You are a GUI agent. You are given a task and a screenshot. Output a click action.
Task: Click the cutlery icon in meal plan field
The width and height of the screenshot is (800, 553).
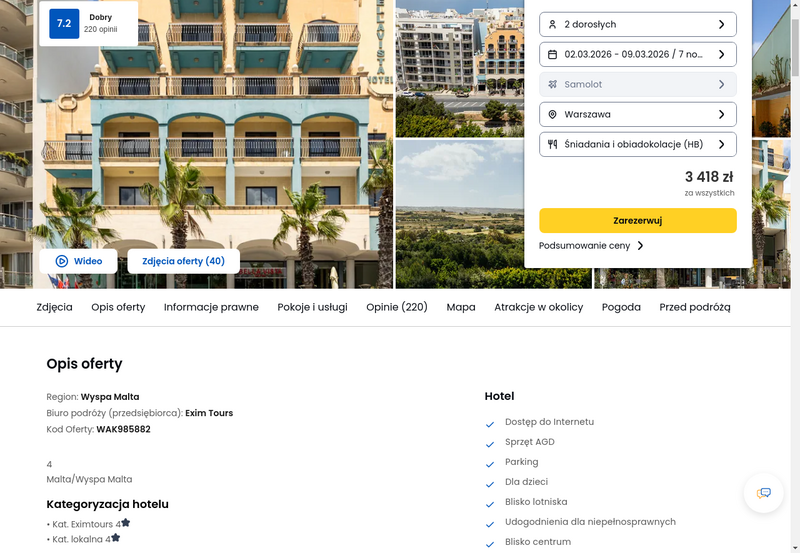coord(552,144)
